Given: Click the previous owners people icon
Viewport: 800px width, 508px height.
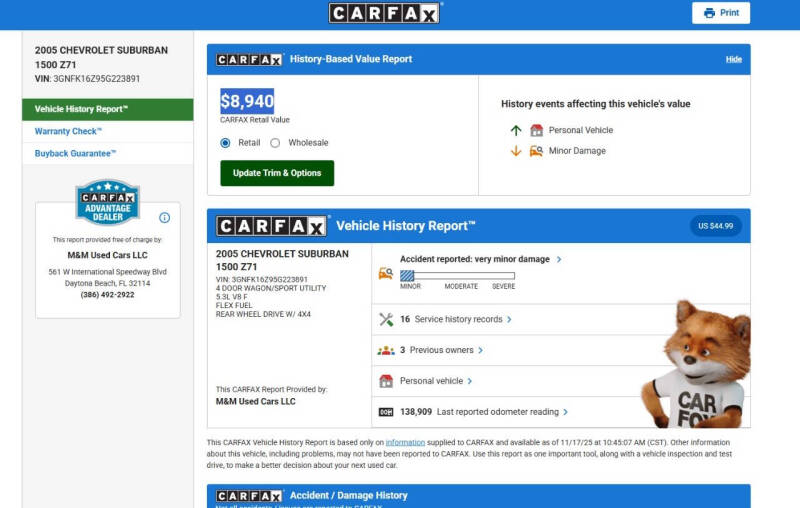Looking at the screenshot, I should pyautogui.click(x=386, y=350).
